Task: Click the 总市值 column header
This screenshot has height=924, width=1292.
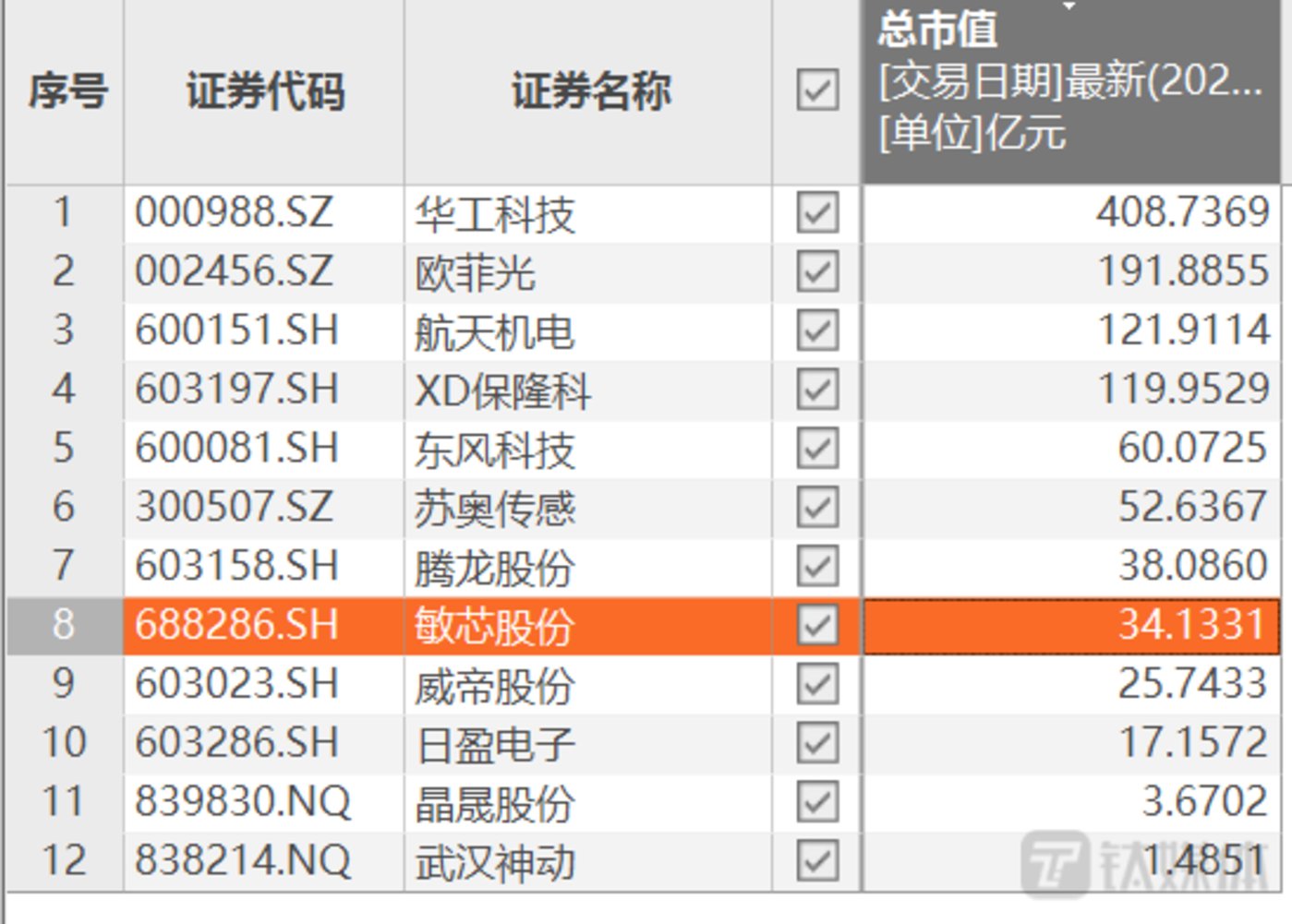Action: [x=933, y=32]
